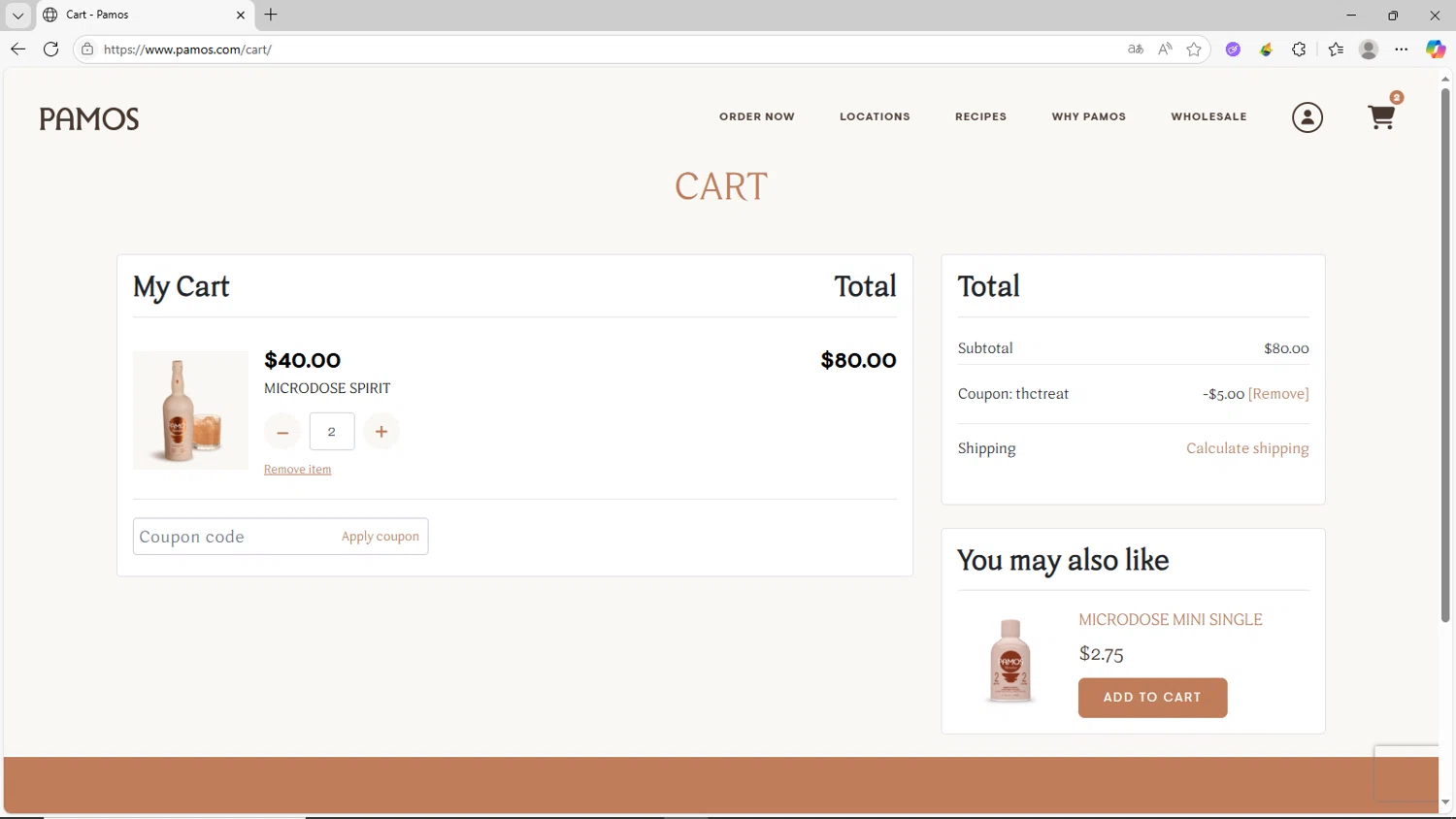Minimize the browser window
Viewport: 1456px width, 819px height.
point(1351,15)
